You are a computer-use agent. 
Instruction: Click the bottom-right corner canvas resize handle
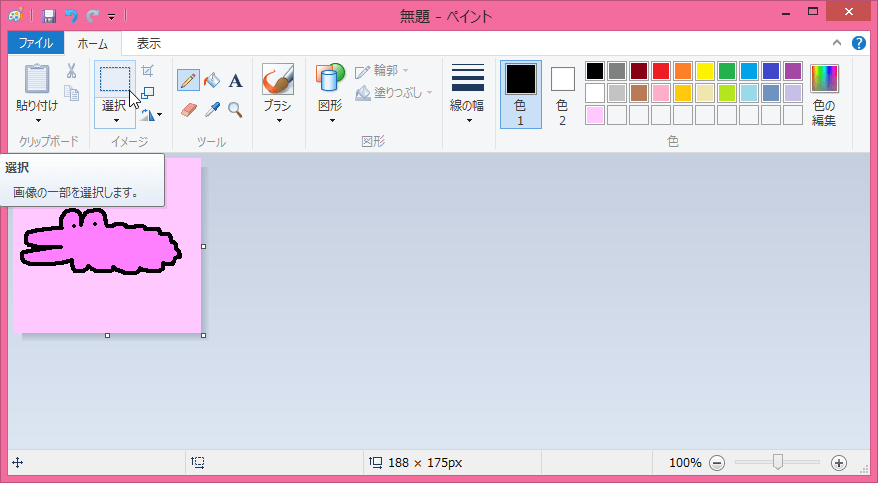coord(203,335)
